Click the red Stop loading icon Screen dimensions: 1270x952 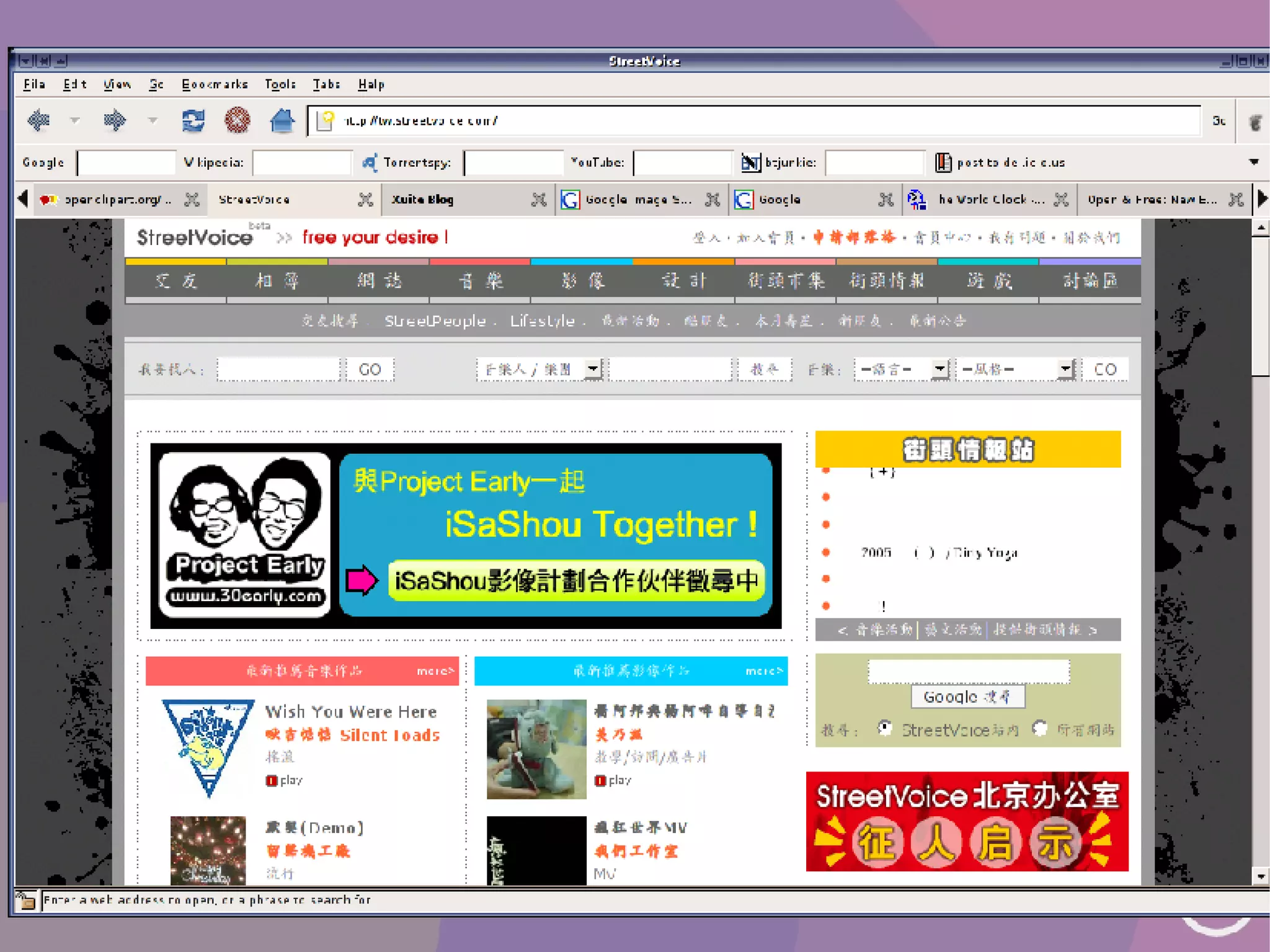[x=237, y=120]
